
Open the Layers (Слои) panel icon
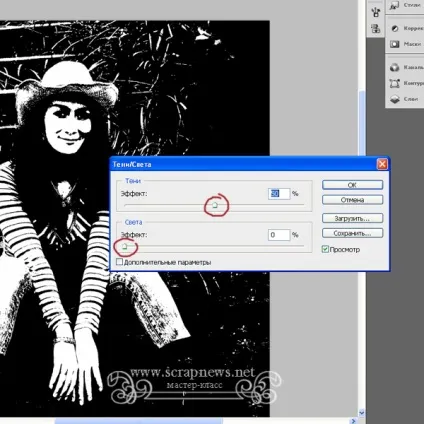(395, 99)
